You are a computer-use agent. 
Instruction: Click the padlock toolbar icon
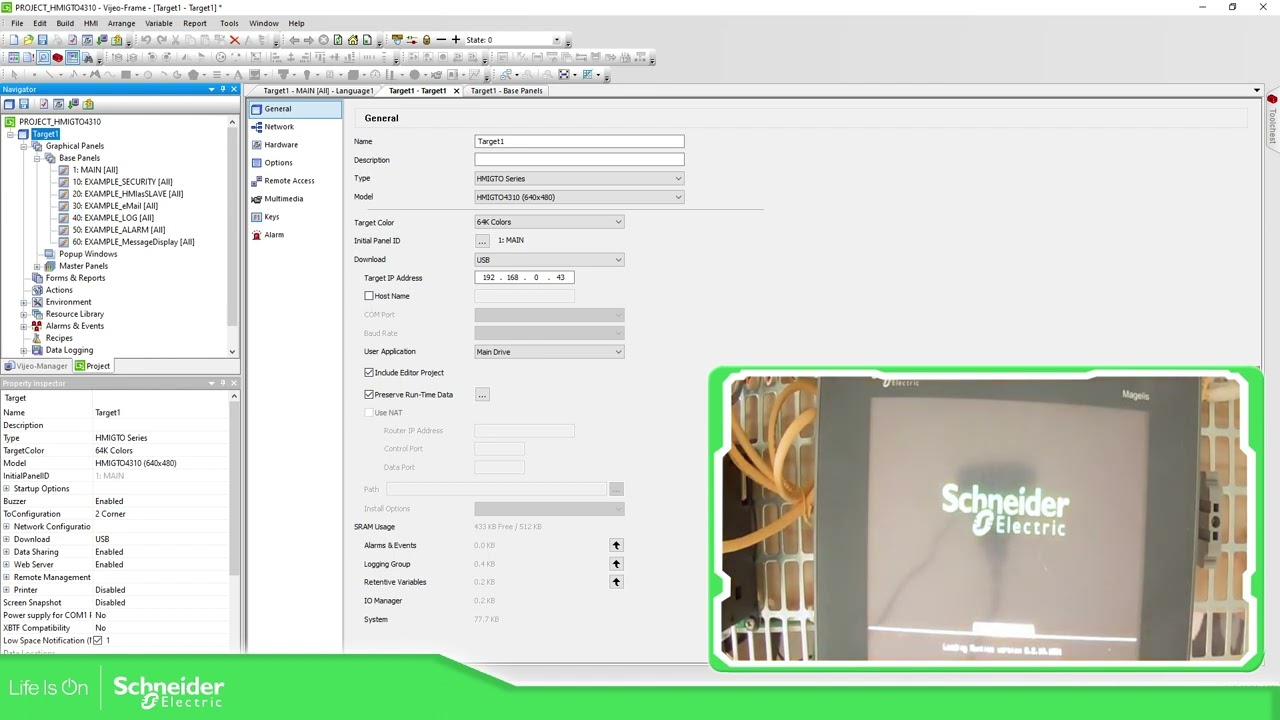tap(426, 40)
